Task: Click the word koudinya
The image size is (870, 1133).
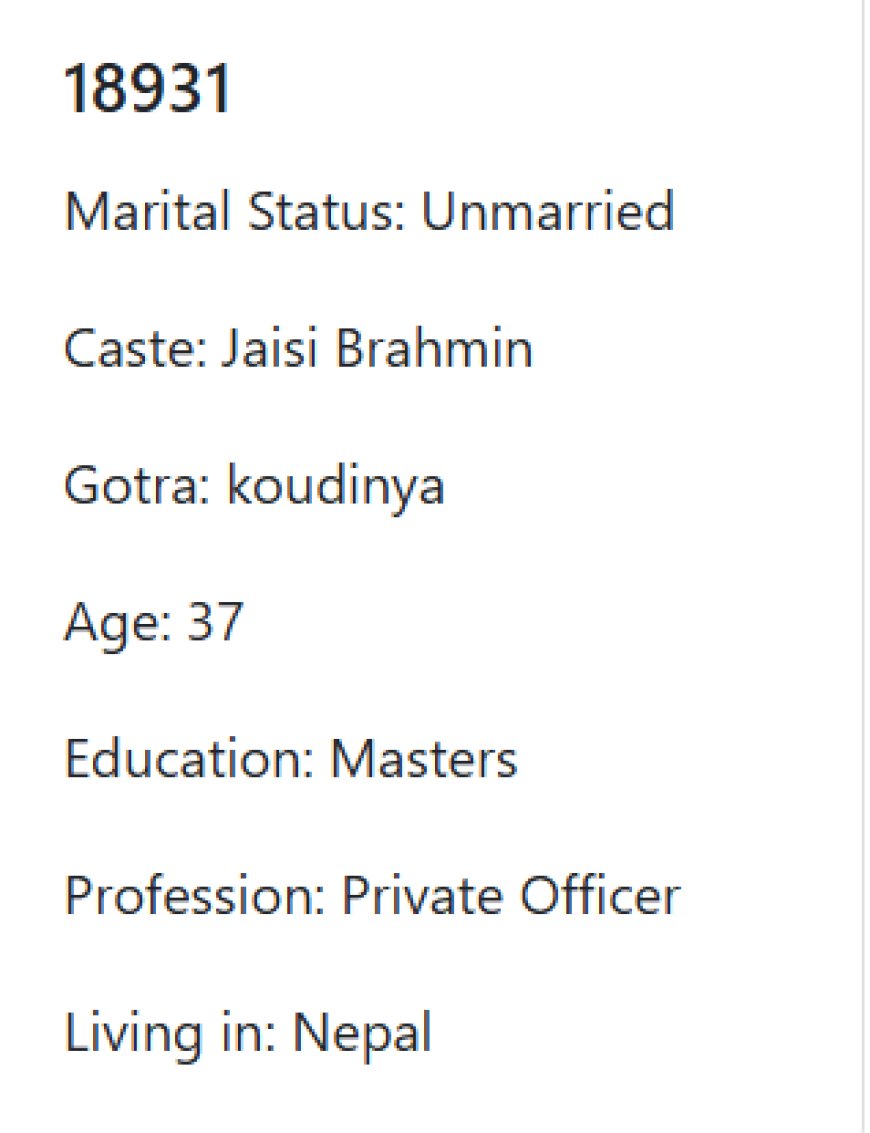Action: coord(335,486)
